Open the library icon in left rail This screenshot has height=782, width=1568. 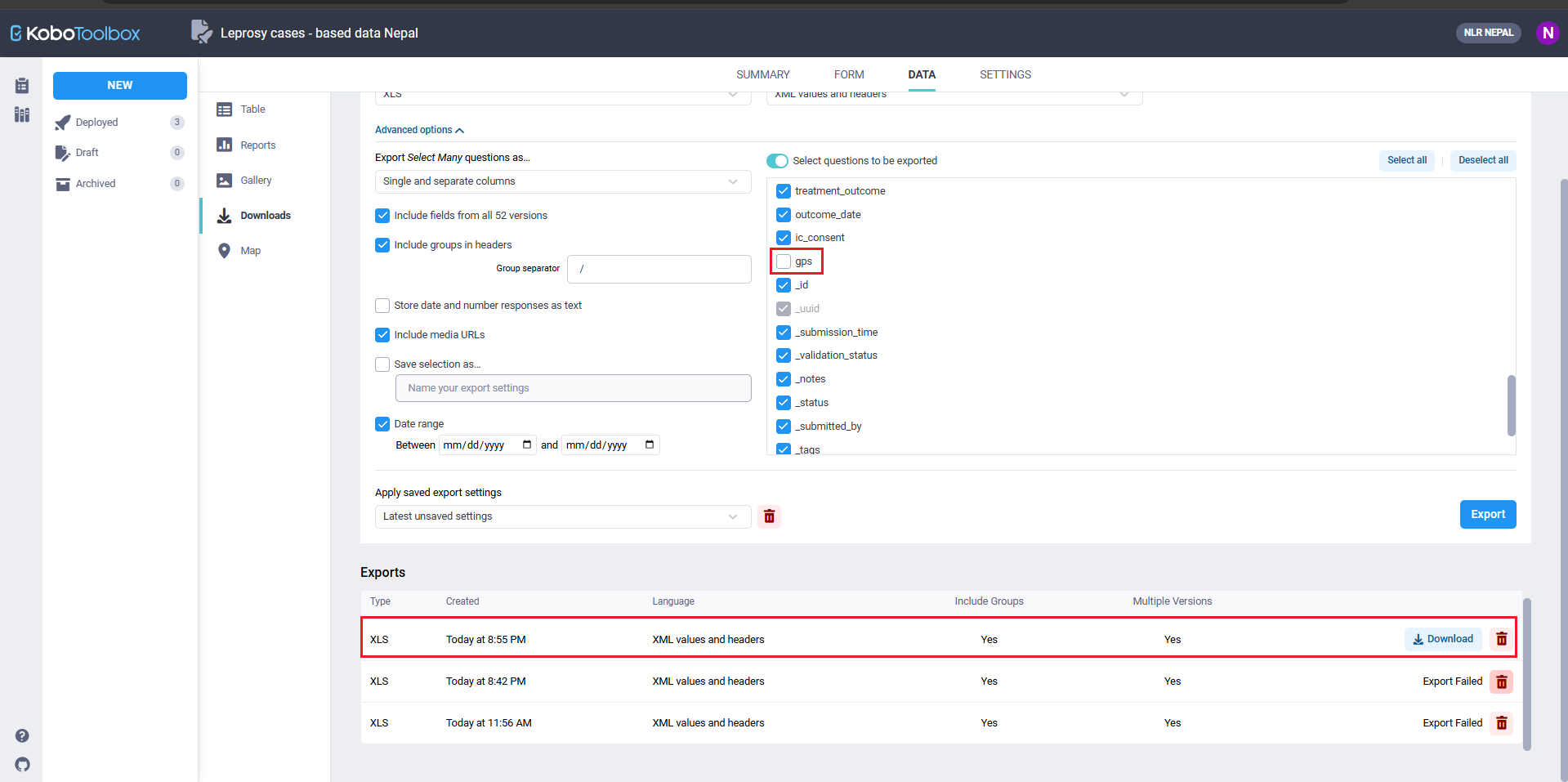coord(22,115)
